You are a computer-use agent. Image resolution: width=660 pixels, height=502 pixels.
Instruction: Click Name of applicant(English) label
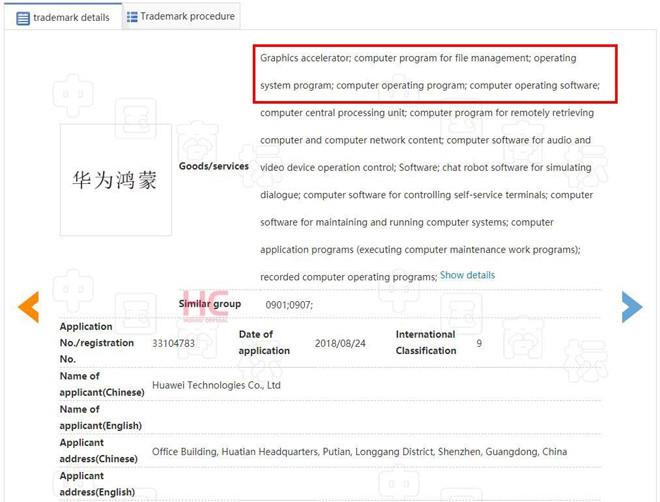101,417
